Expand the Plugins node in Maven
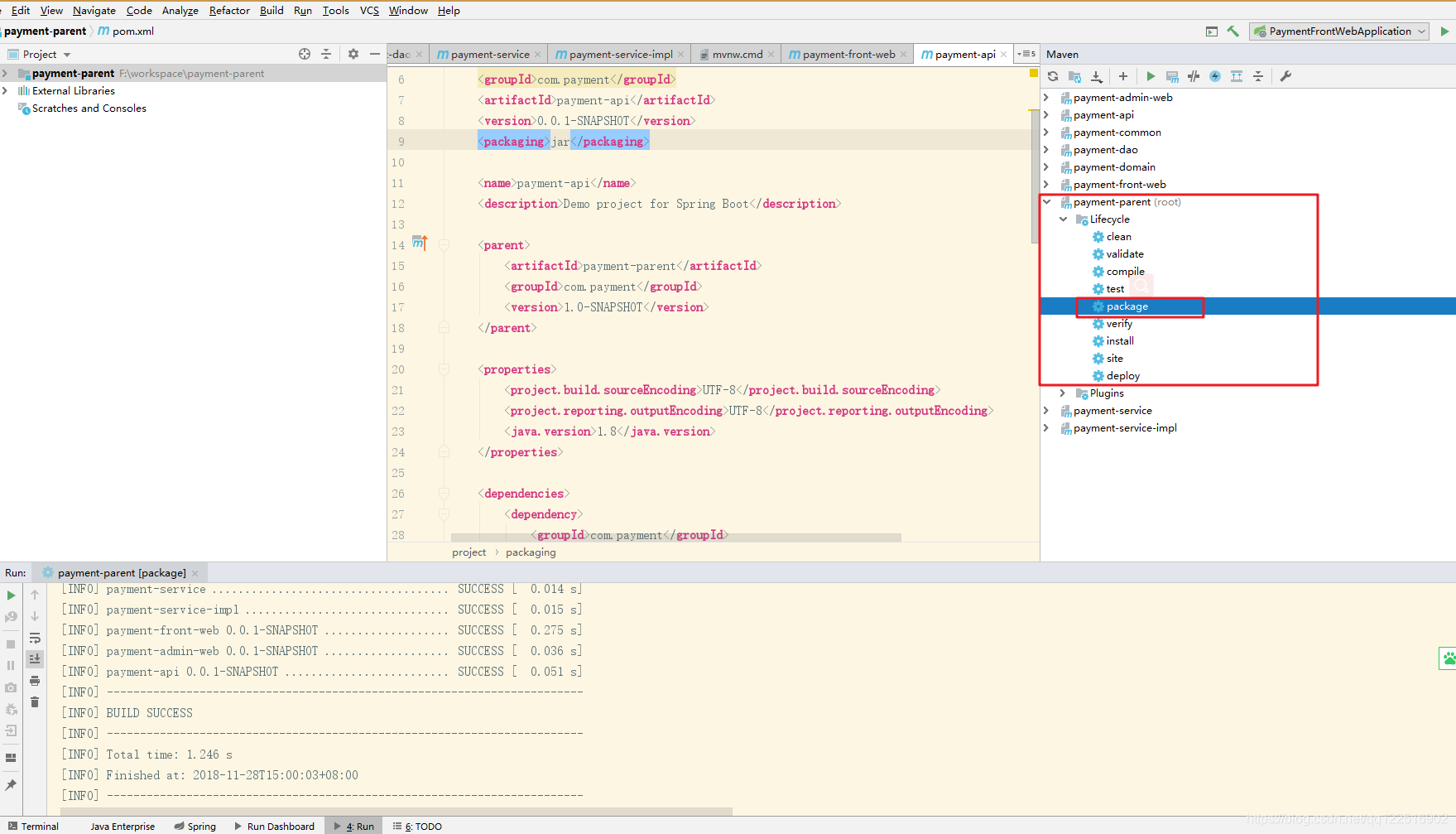This screenshot has width=1456, height=834. (x=1063, y=393)
